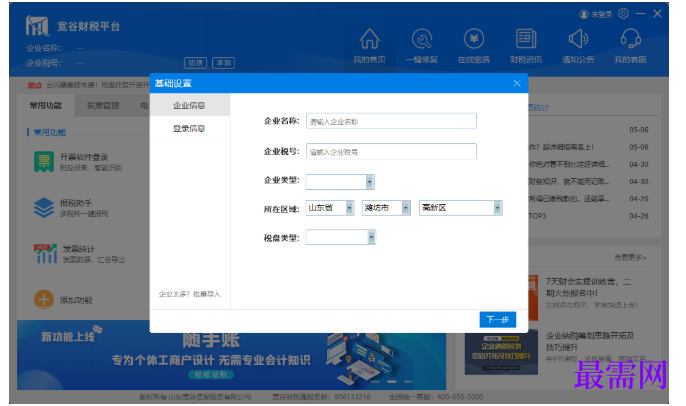Open 企业纳税筹划 course thumbnail
The width and height of the screenshot is (686, 406).
[x=501, y=354]
